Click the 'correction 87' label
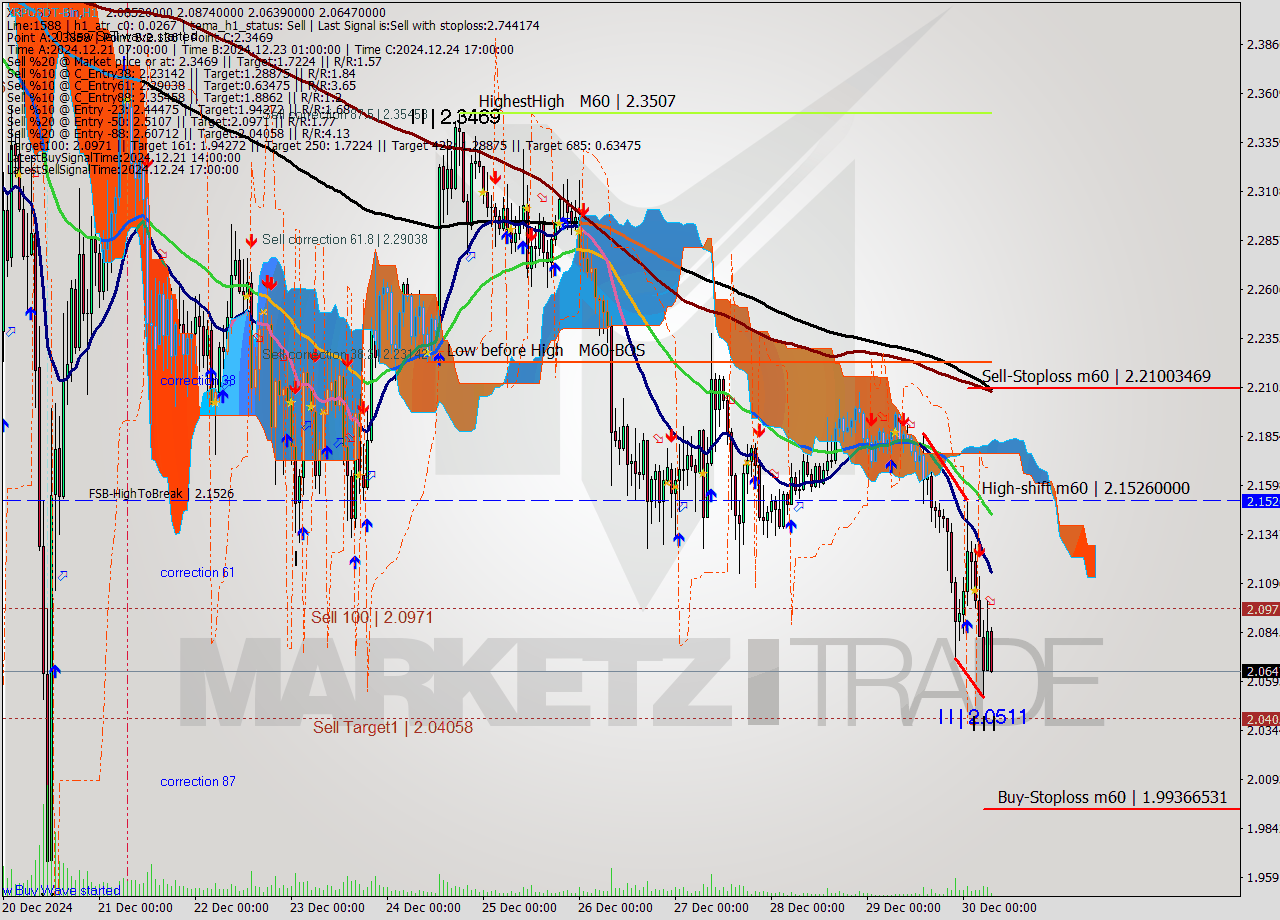The image size is (1280, 920). (x=198, y=781)
